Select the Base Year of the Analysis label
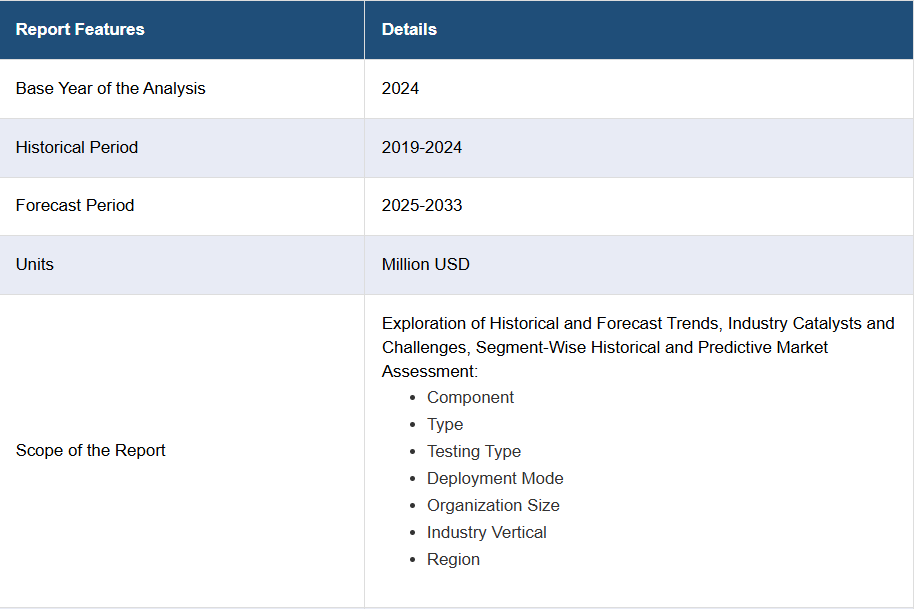The width and height of the screenshot is (915, 609). pos(110,88)
